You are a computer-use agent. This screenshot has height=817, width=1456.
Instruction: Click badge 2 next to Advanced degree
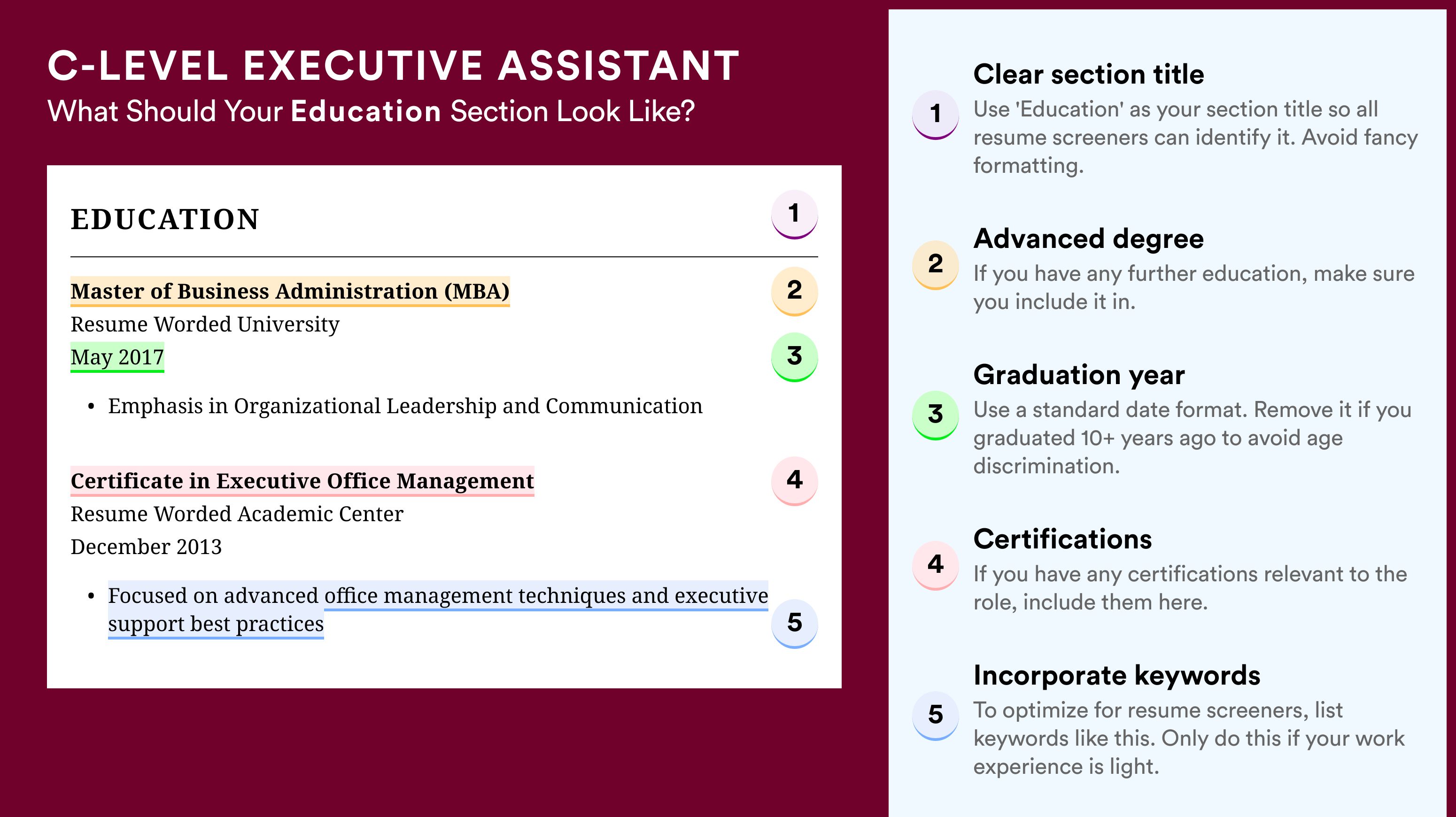pos(936,265)
